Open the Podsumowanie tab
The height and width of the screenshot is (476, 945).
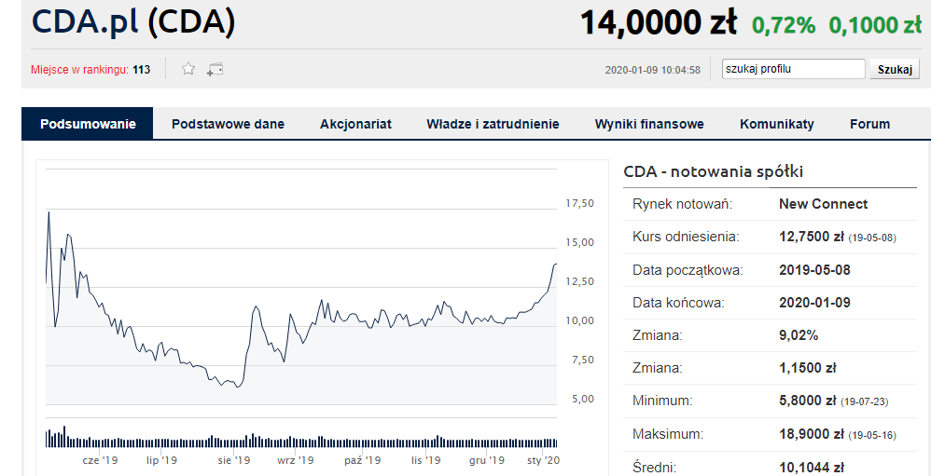point(87,124)
